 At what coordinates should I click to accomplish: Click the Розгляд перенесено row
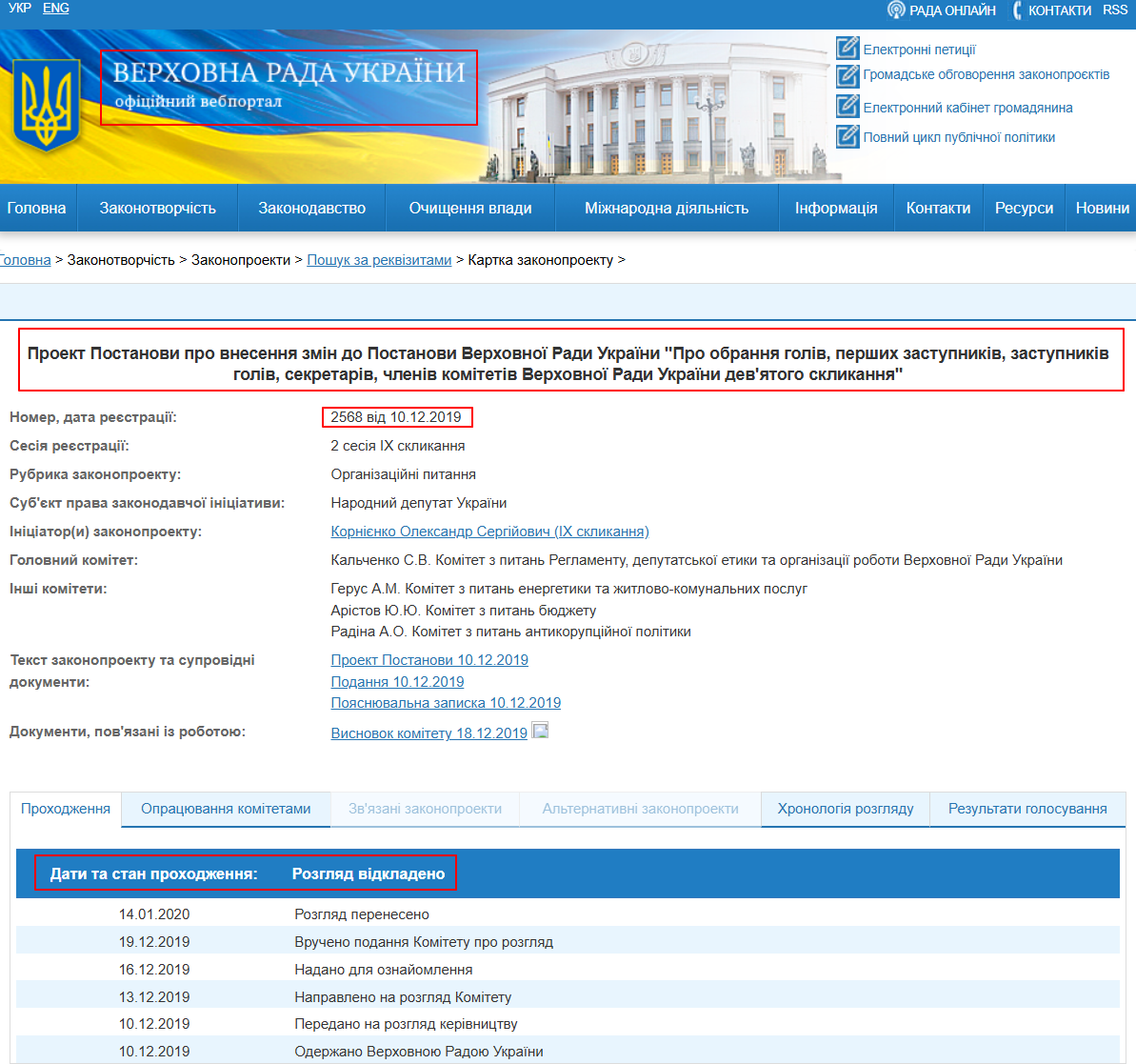tap(568, 913)
